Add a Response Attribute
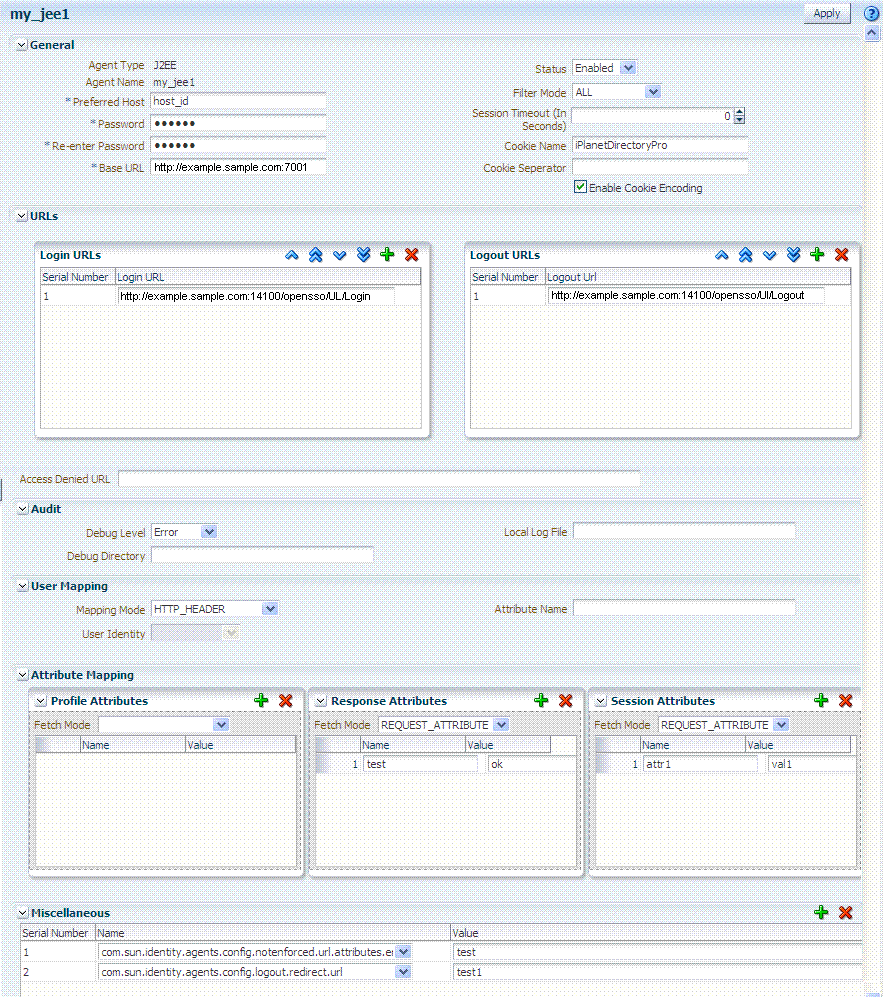The height and width of the screenshot is (997, 883). [x=541, y=701]
